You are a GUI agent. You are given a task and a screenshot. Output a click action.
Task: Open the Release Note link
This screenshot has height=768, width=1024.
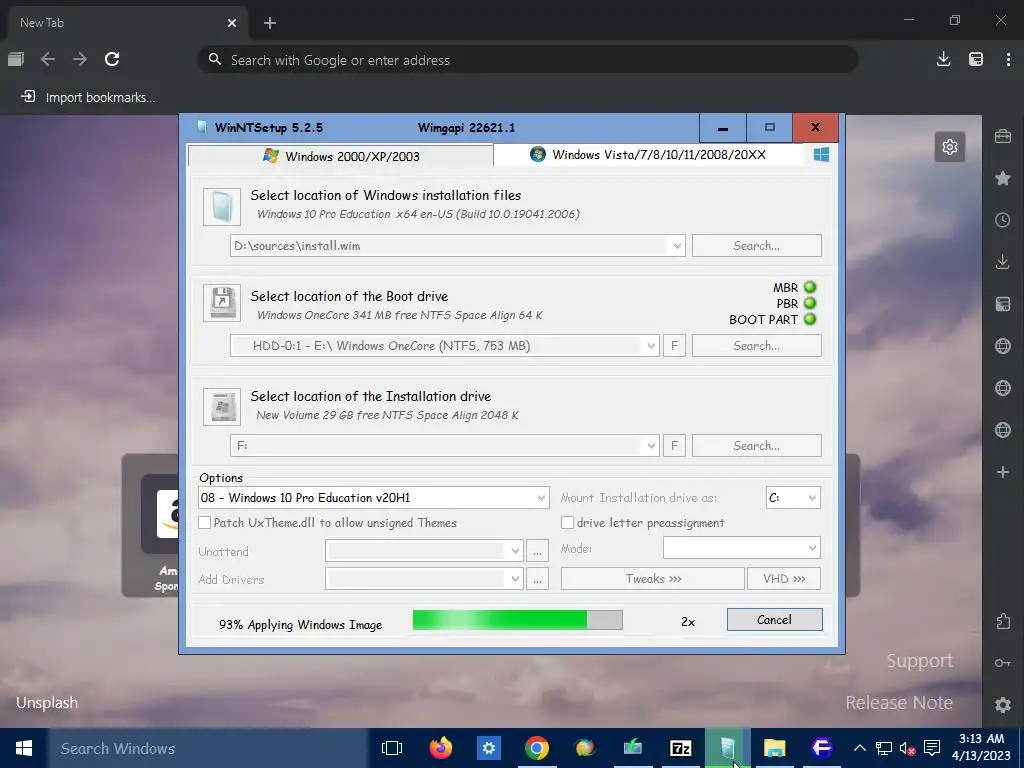pos(899,703)
